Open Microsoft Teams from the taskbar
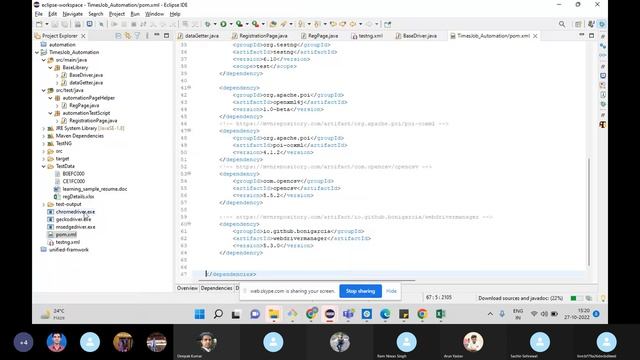The width and height of the screenshot is (640, 360). (348, 314)
